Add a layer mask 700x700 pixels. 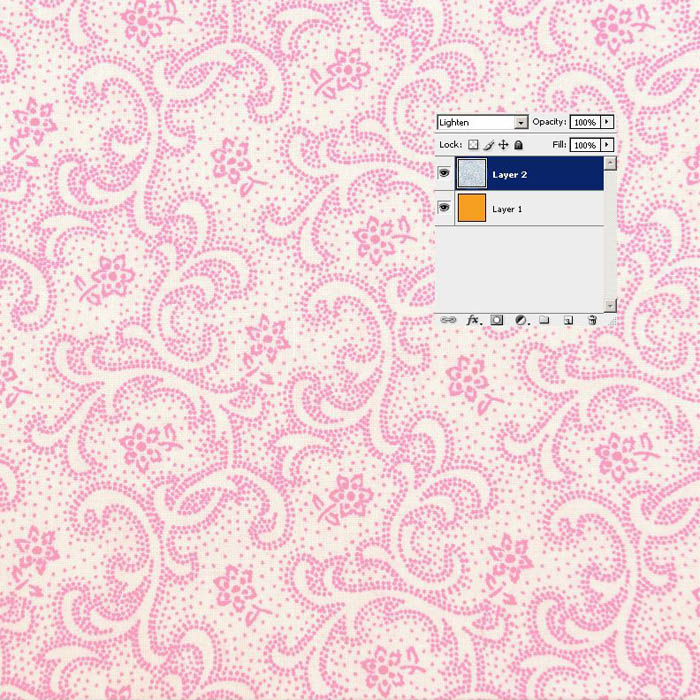[496, 320]
